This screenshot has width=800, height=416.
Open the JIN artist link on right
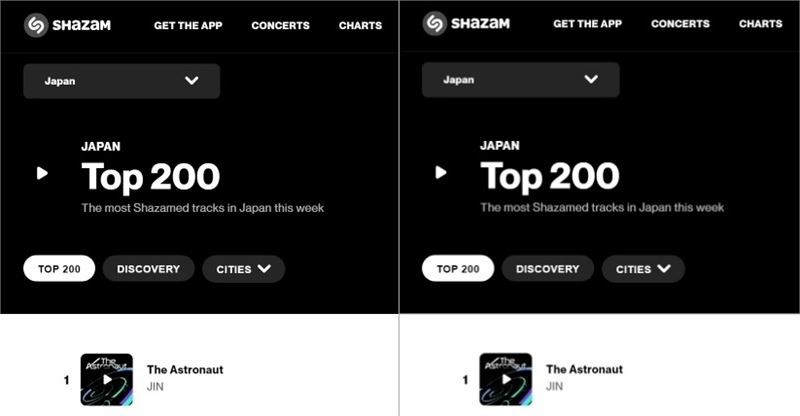point(555,386)
